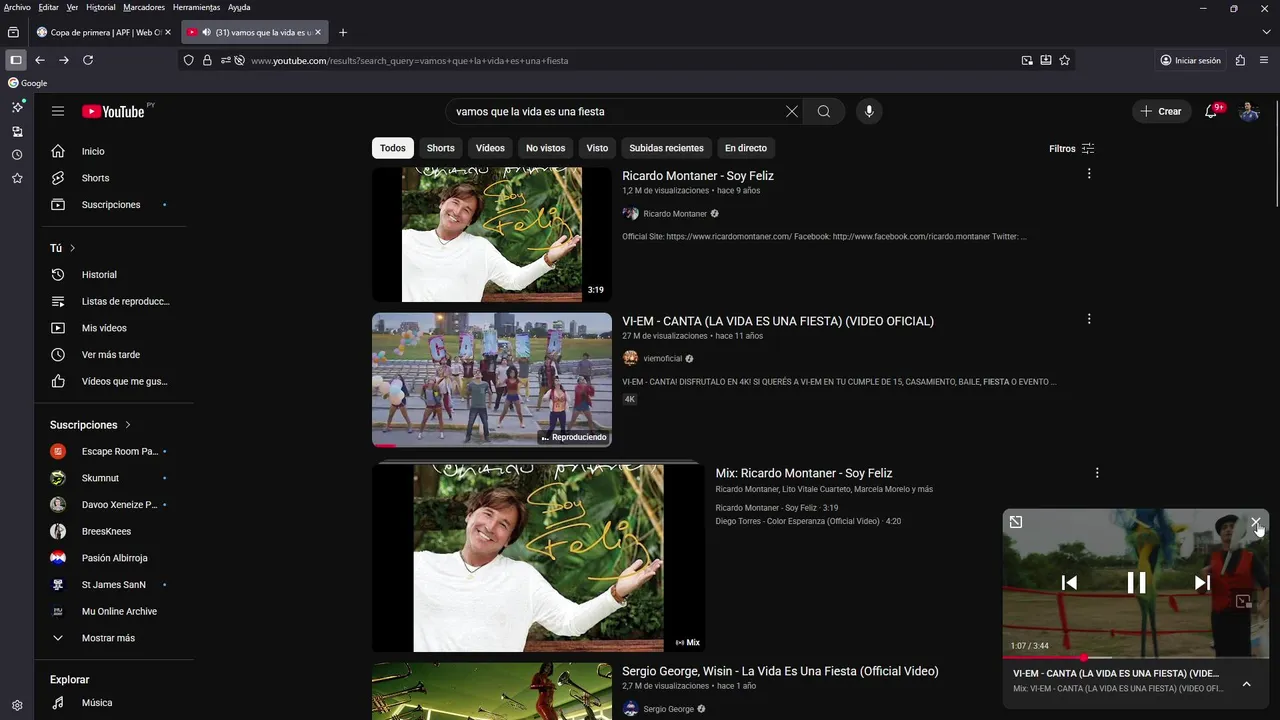Select the Shorts filter chip

441,148
